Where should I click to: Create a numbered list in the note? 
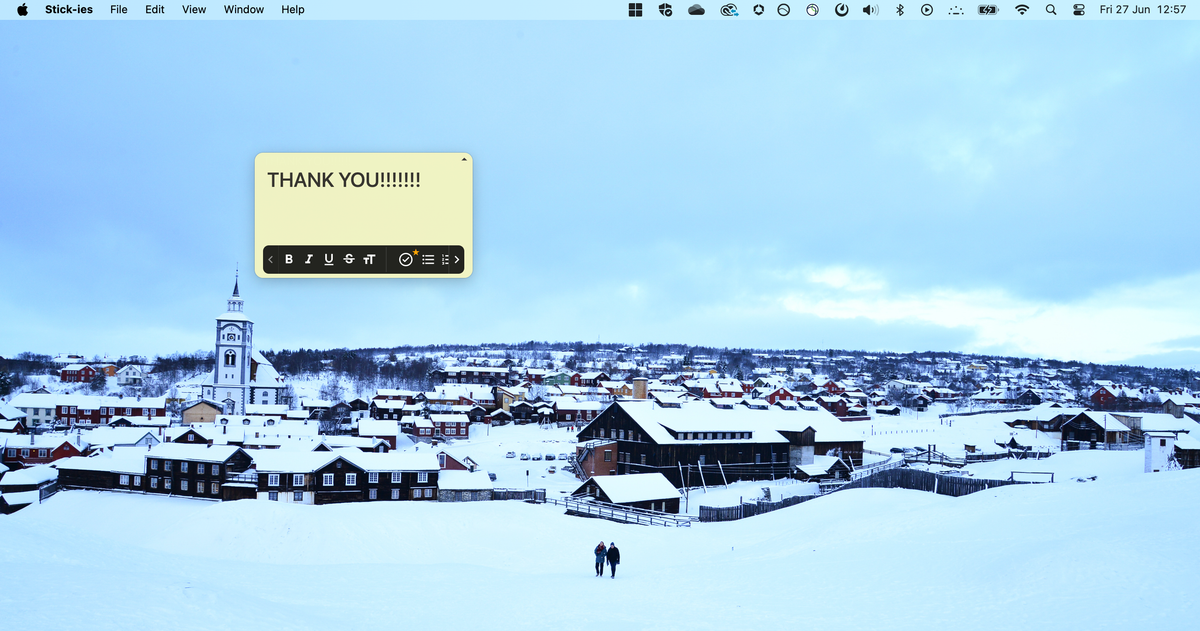[x=443, y=259]
